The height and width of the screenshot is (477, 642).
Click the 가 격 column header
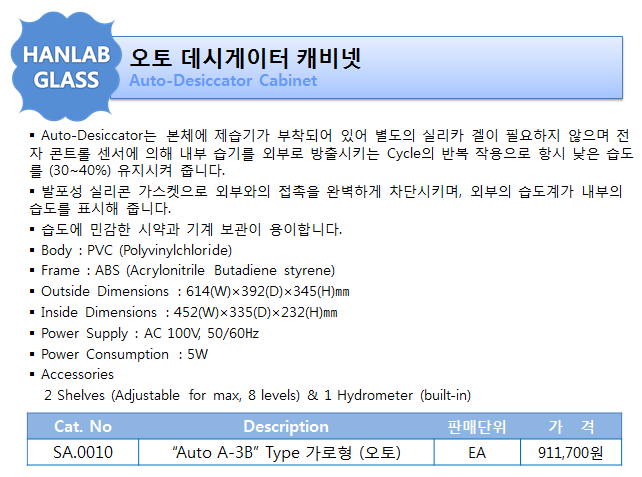(x=571, y=427)
